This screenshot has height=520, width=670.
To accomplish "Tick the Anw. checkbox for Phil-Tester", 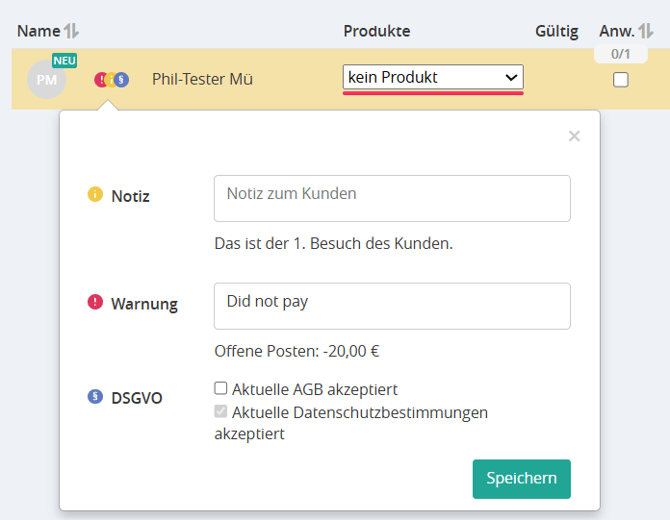I will point(621,79).
